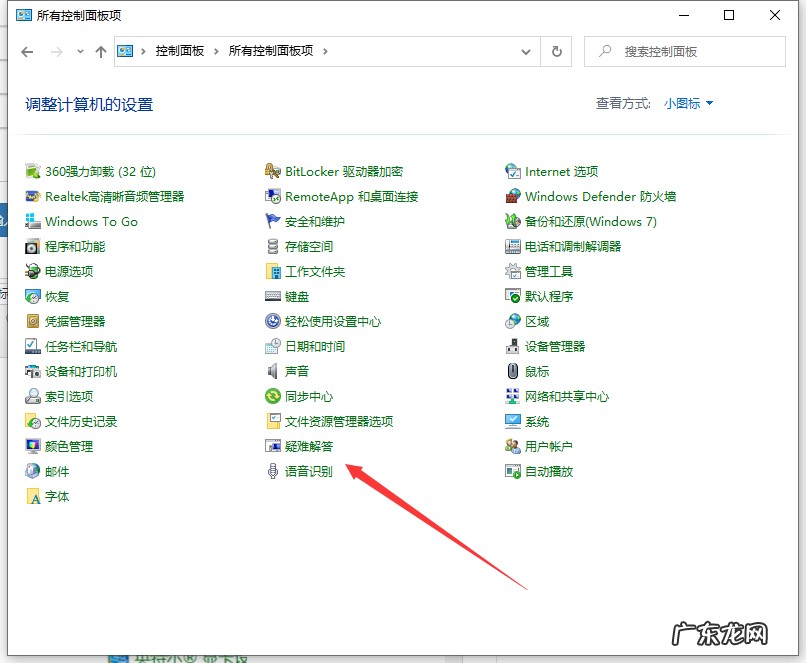Screen dimensions: 806x663
Task: Click inside the 搜索控制面板 search box
Action: [x=685, y=51]
